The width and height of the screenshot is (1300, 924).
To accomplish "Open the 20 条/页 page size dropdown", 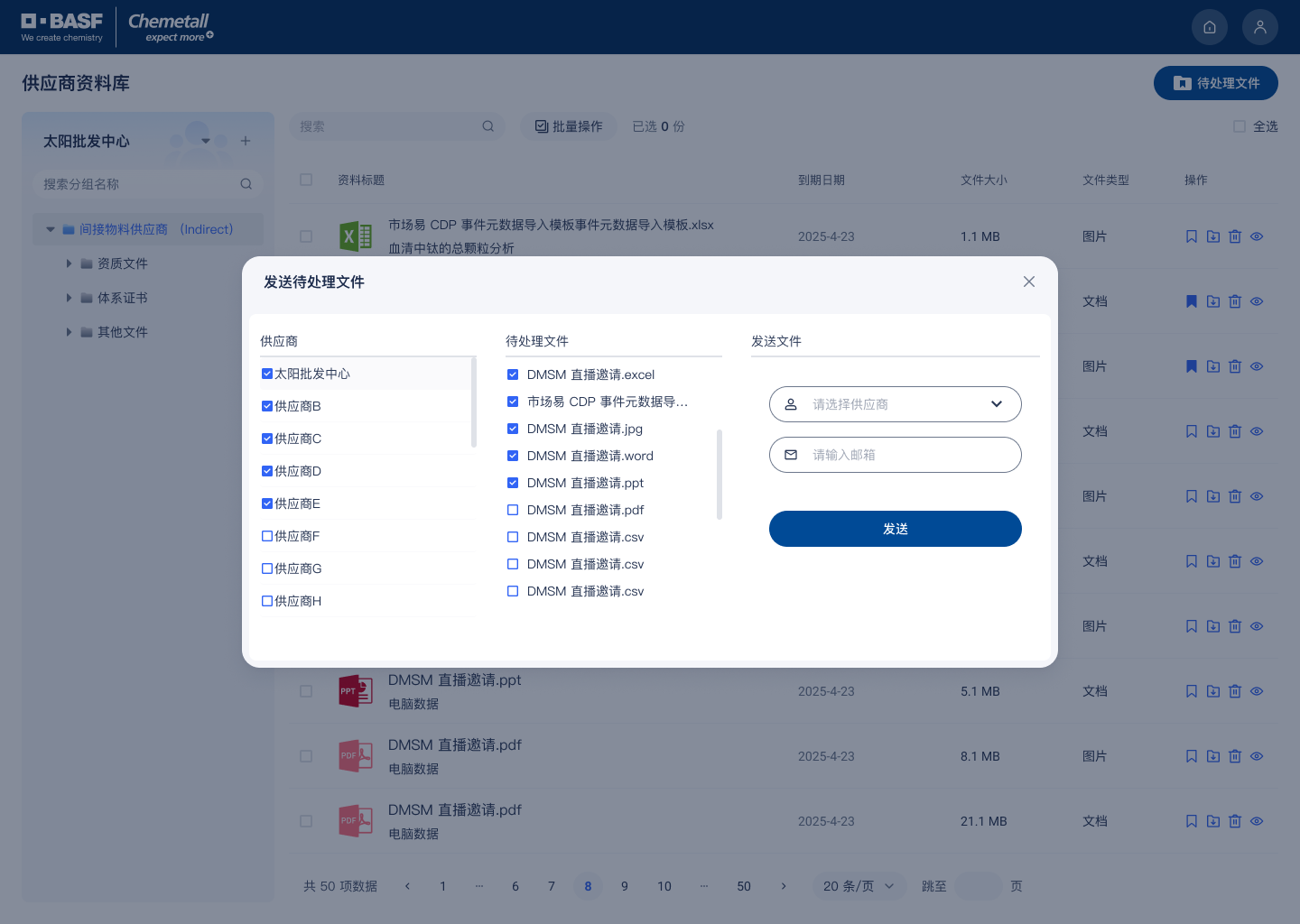I will coord(859,886).
